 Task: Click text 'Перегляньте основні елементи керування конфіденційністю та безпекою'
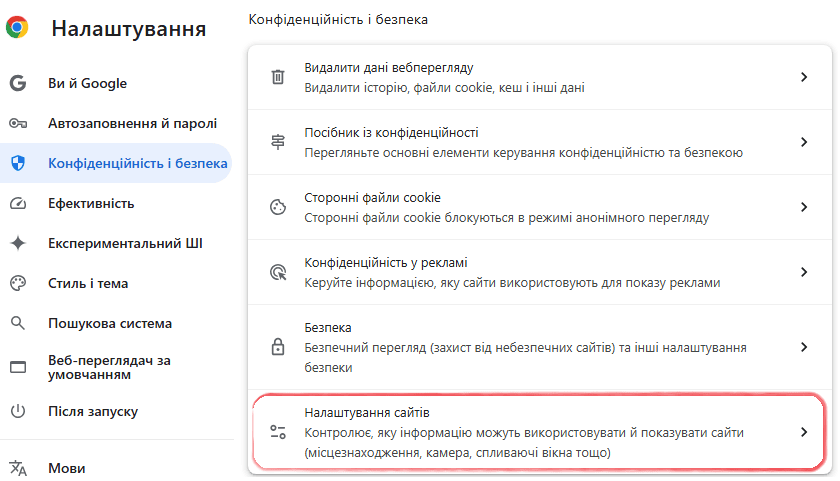tap(523, 153)
